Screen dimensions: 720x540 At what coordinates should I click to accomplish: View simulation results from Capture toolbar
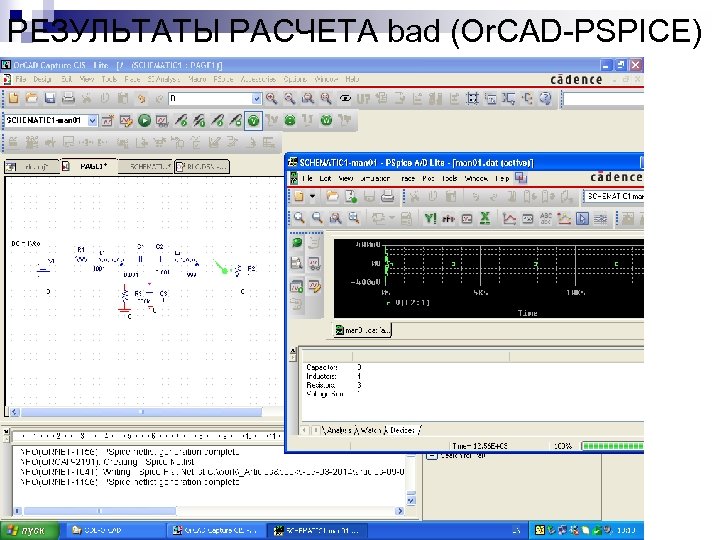tap(162, 121)
